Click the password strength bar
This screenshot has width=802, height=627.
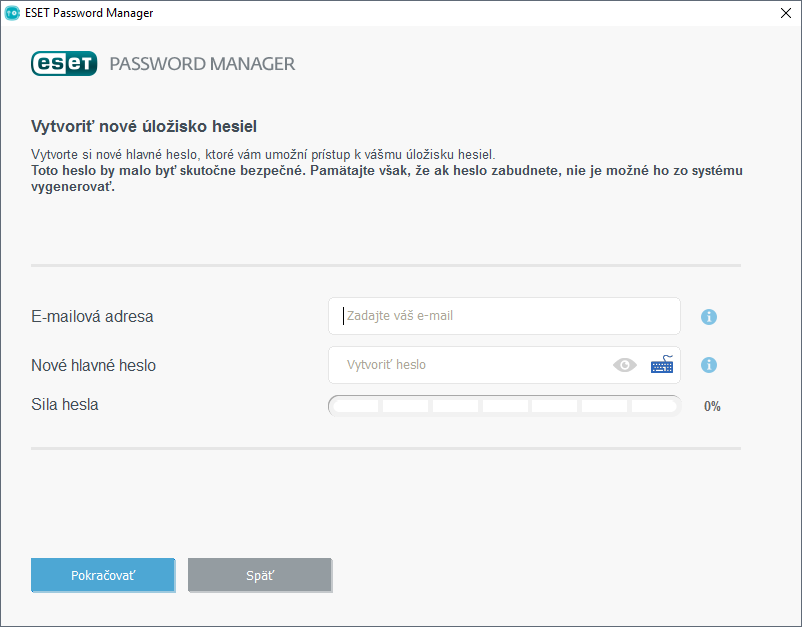pos(505,406)
